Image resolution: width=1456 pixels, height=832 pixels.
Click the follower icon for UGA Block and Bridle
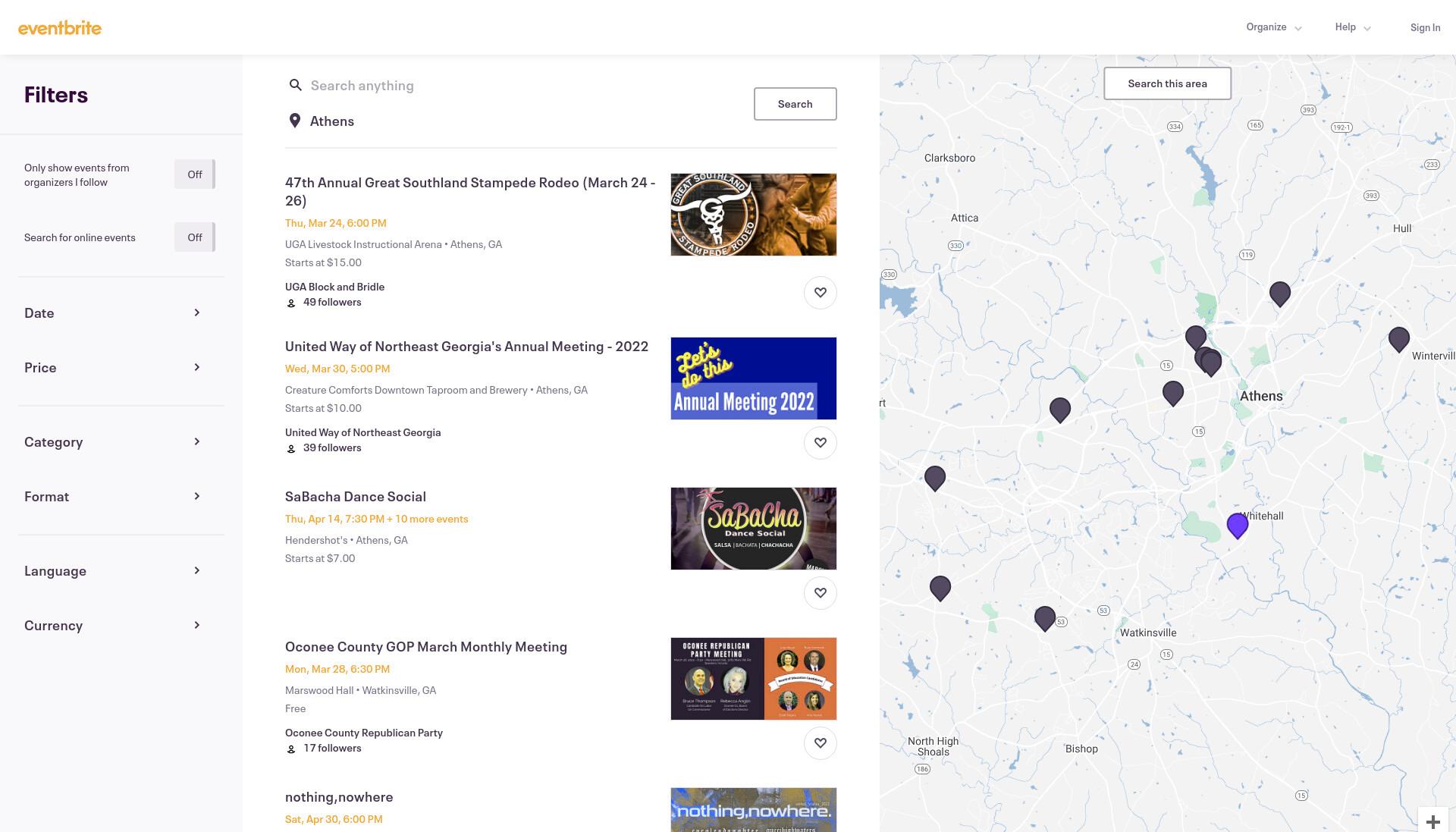pos(291,303)
